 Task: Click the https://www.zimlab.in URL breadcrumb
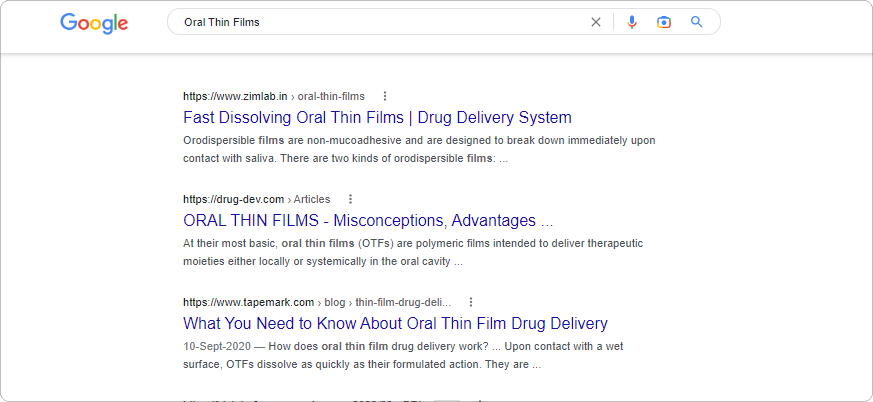274,96
